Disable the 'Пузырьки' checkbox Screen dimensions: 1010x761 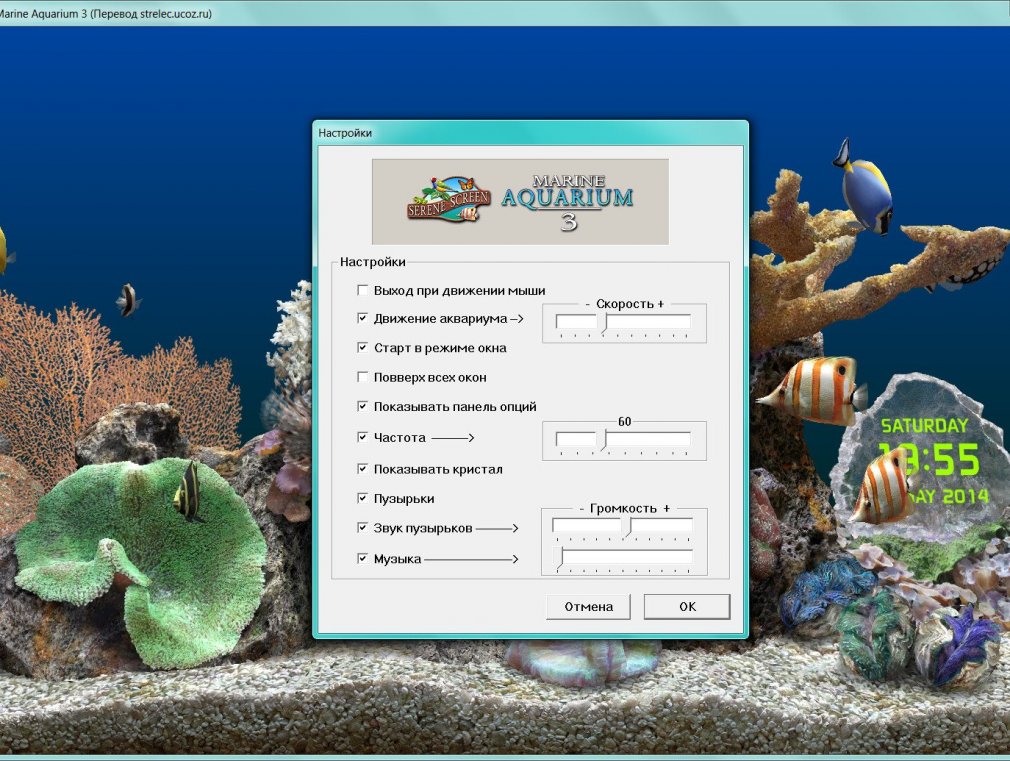(363, 498)
